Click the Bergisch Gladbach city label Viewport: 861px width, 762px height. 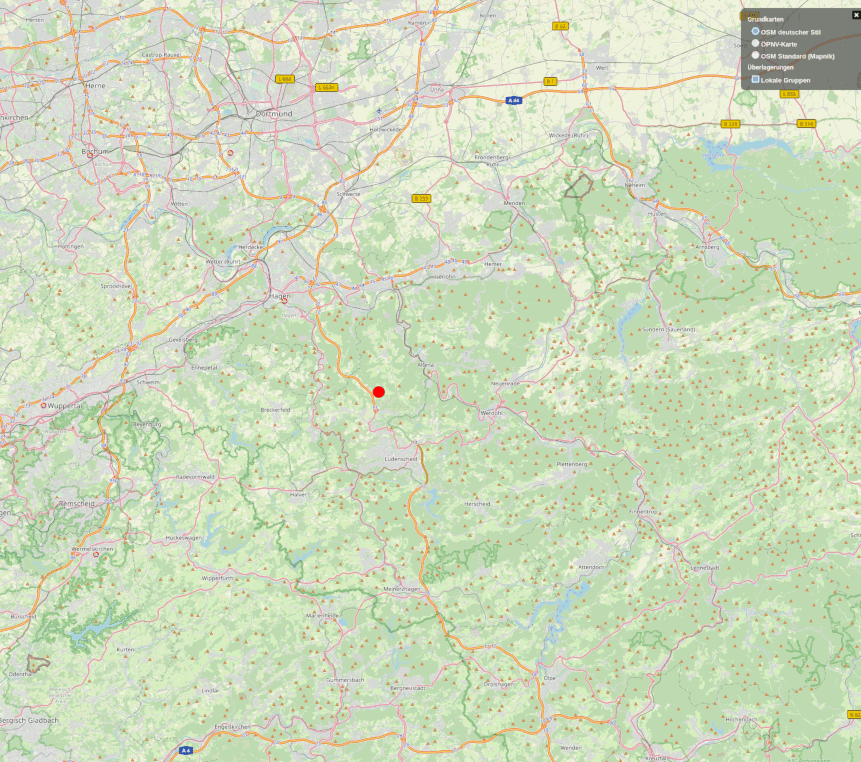pyautogui.click(x=29, y=720)
